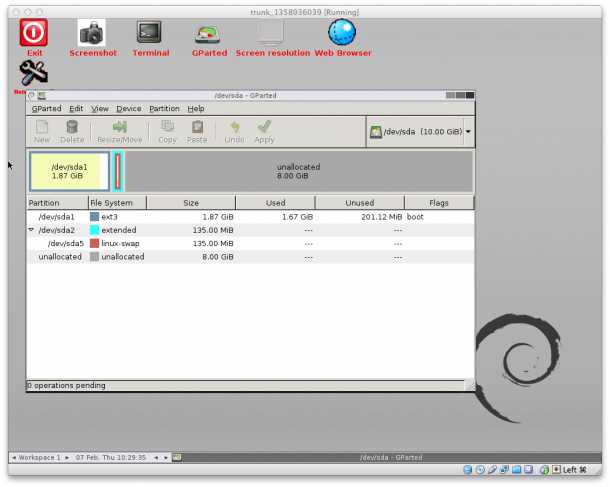The image size is (610, 487).
Task: Sort by the Unused column header
Action: pyautogui.click(x=360, y=203)
